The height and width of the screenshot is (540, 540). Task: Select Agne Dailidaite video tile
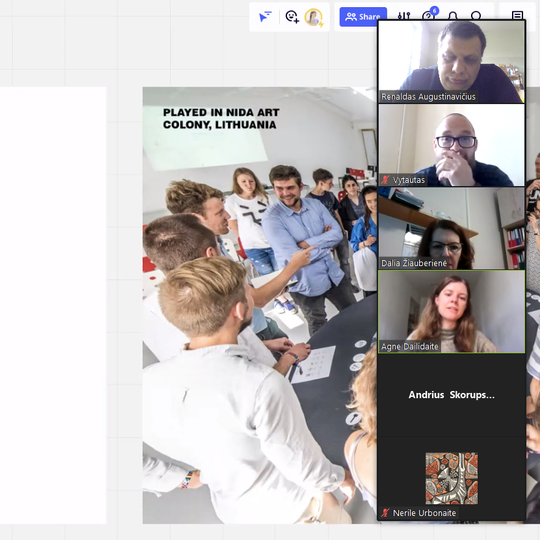coord(451,312)
